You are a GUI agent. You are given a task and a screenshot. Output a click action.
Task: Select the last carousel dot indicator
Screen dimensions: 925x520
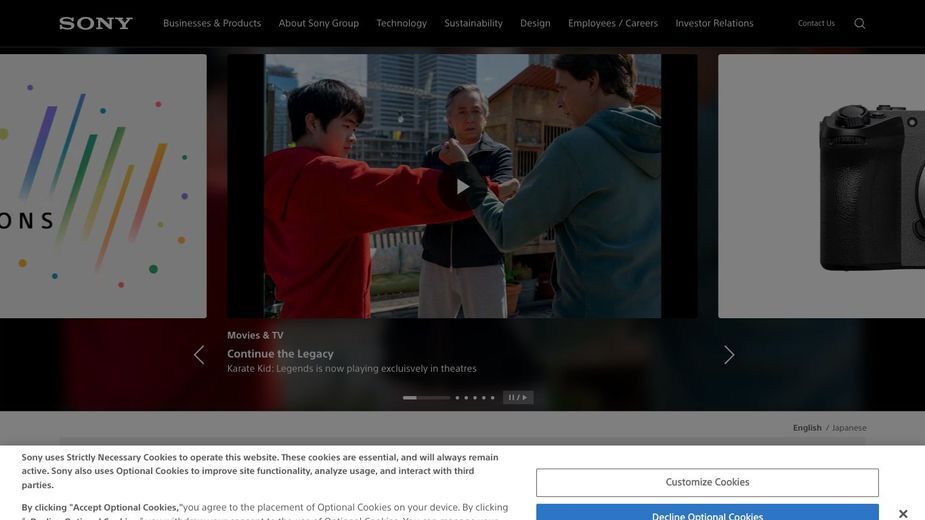493,398
